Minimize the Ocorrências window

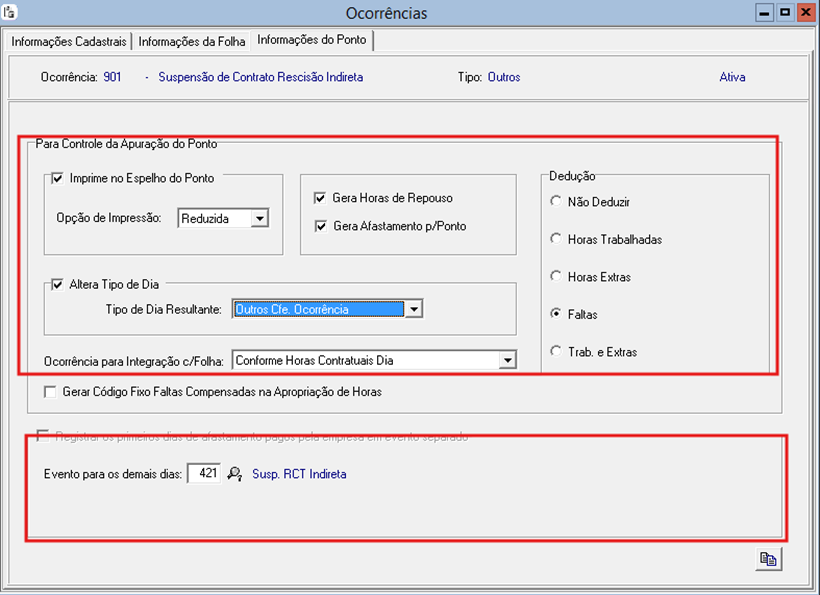(764, 12)
